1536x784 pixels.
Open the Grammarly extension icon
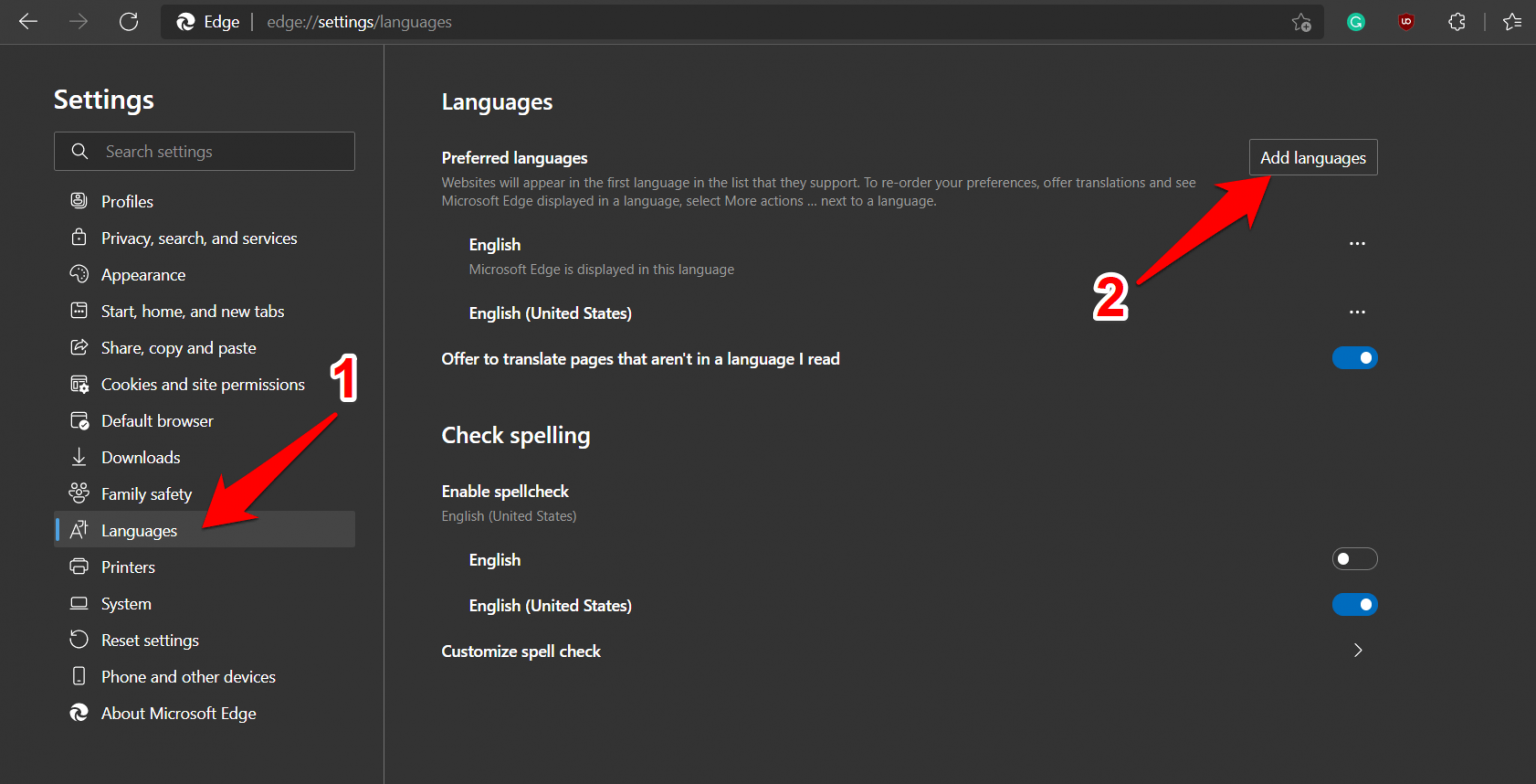click(1355, 21)
